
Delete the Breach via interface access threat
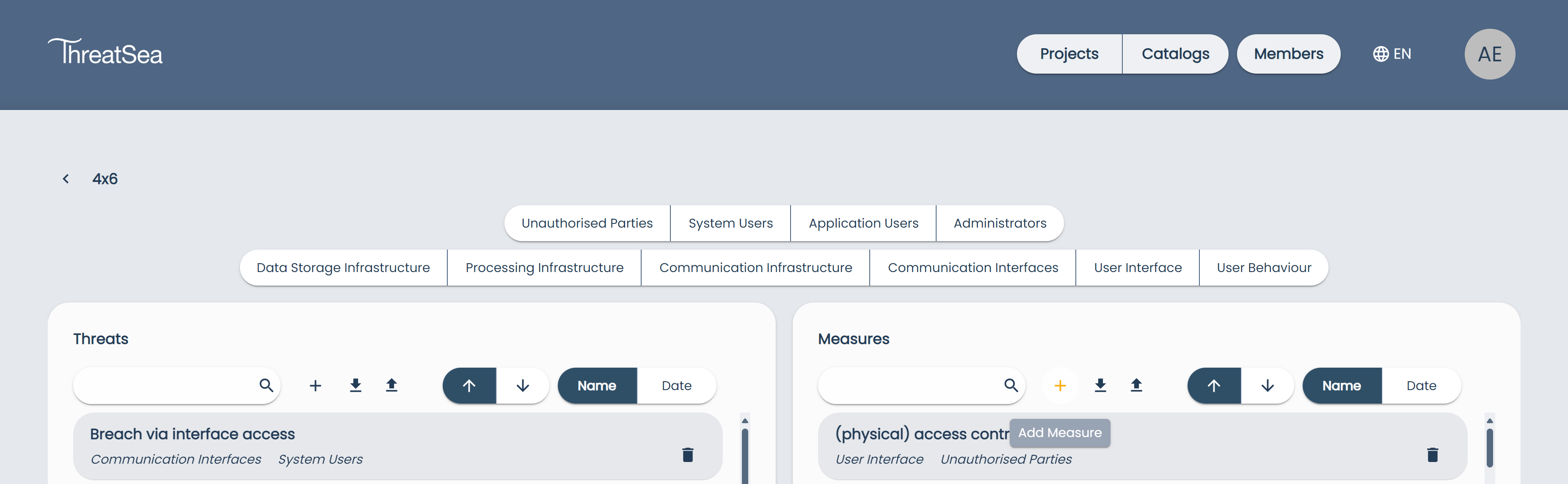coord(688,455)
